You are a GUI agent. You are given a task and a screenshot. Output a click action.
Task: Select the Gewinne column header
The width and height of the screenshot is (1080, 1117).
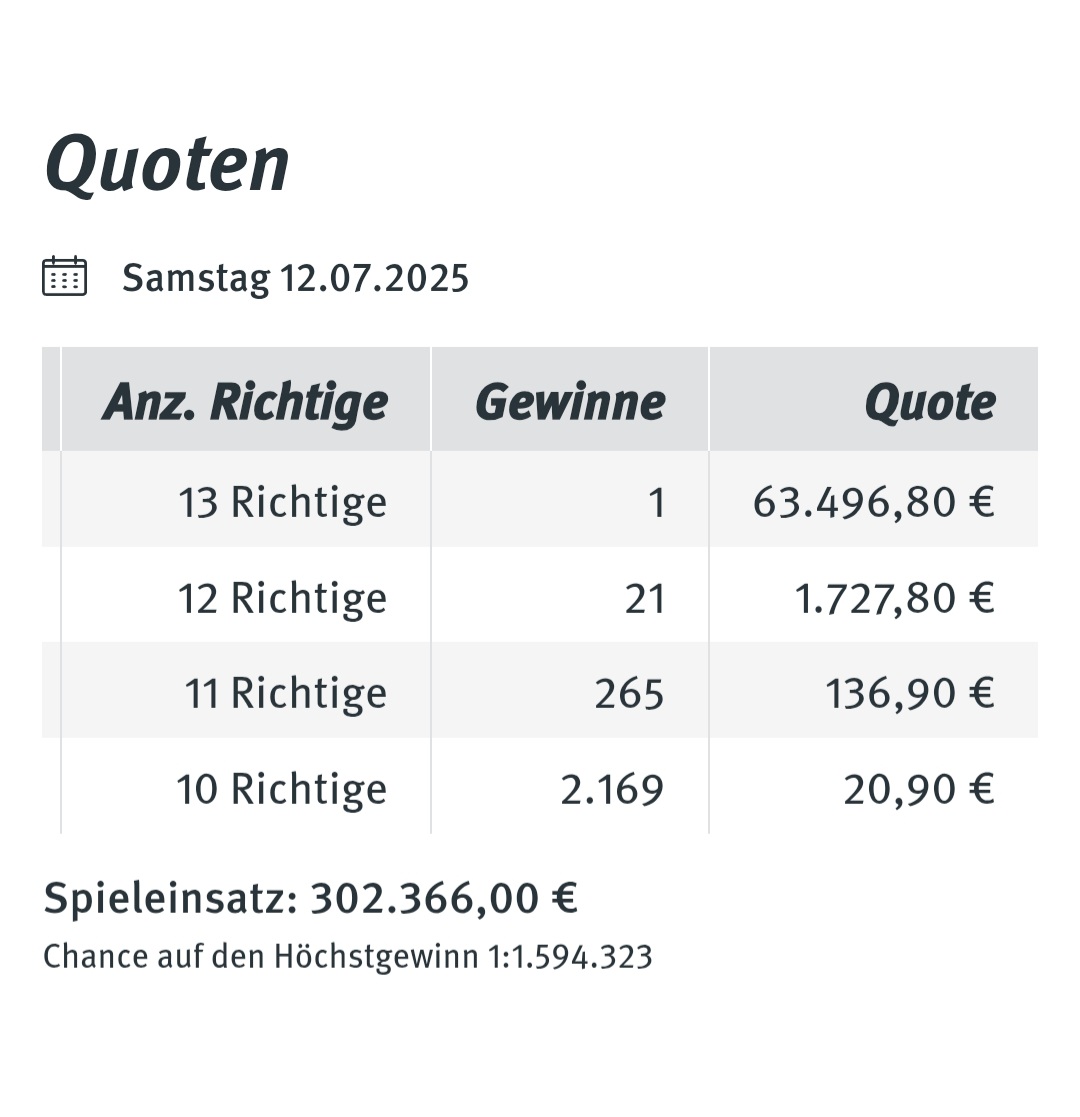(570, 402)
